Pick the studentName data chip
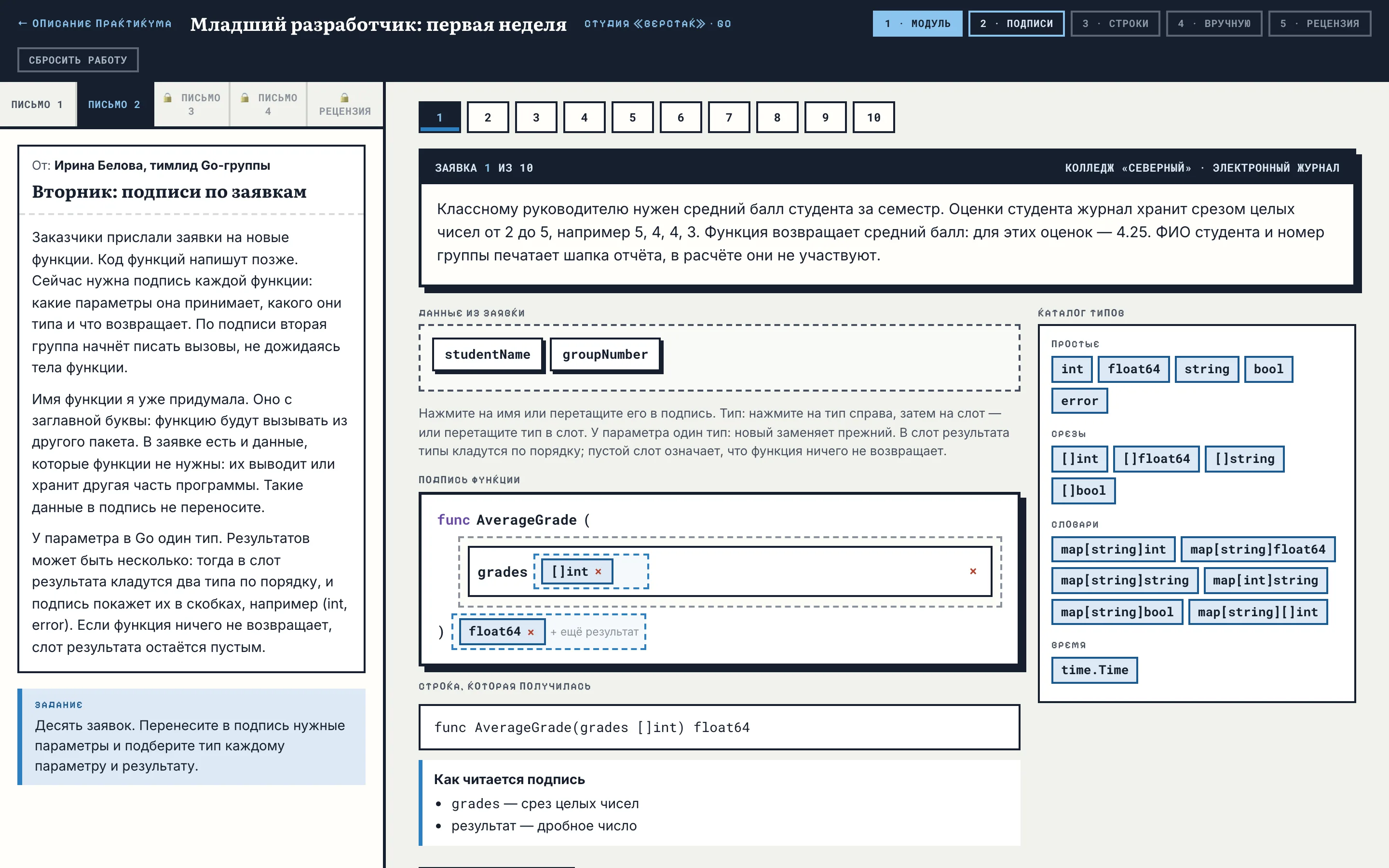 click(x=487, y=355)
